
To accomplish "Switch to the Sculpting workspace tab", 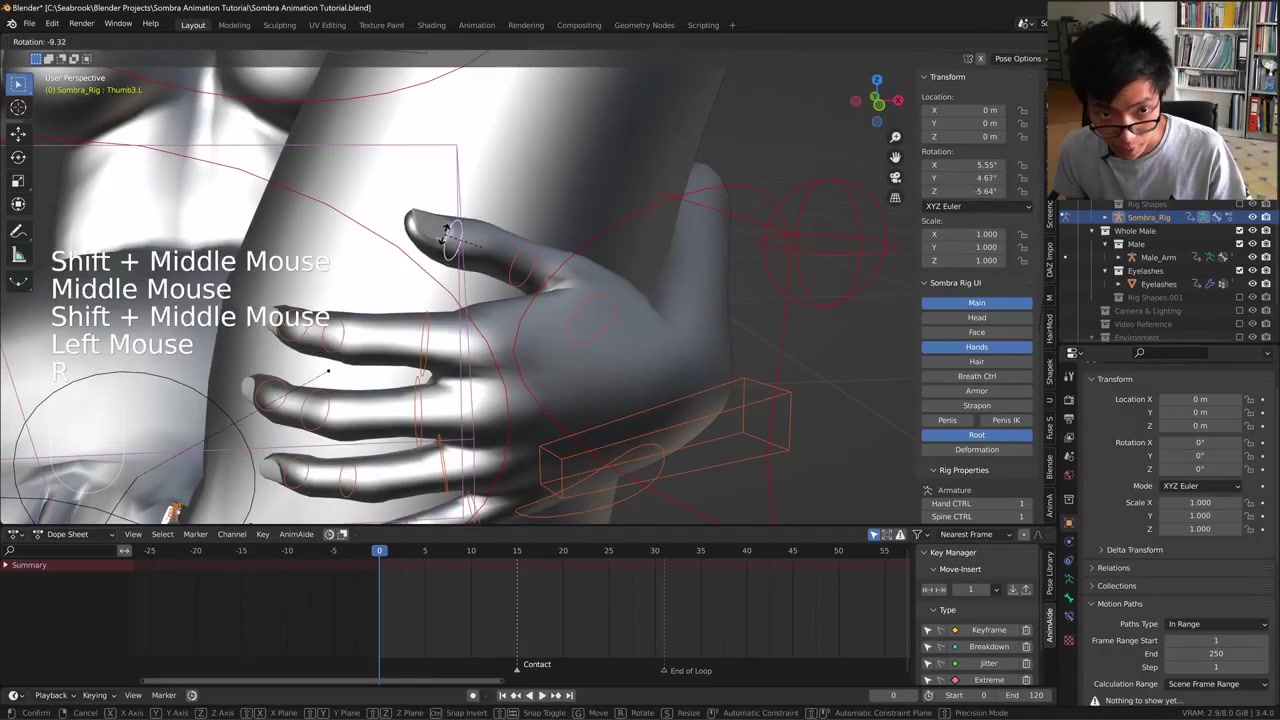I will click(x=279, y=25).
